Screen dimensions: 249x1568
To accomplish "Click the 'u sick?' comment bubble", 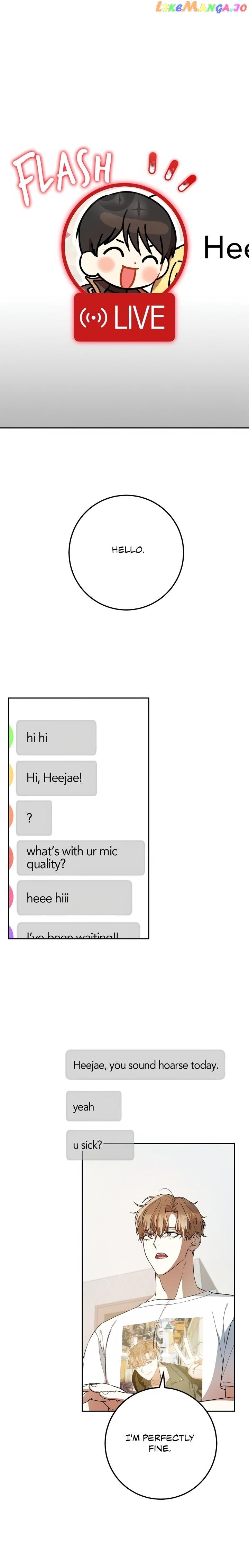I will pos(100,1144).
